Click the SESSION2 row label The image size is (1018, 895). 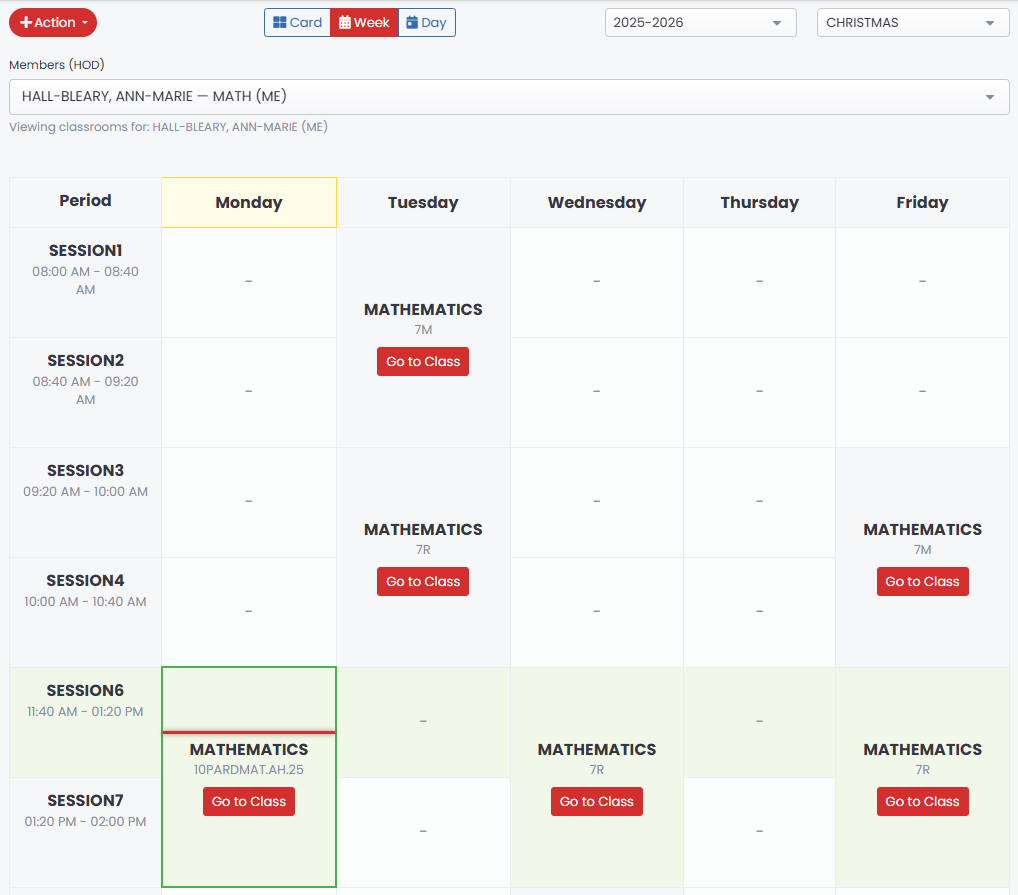[x=85, y=360]
